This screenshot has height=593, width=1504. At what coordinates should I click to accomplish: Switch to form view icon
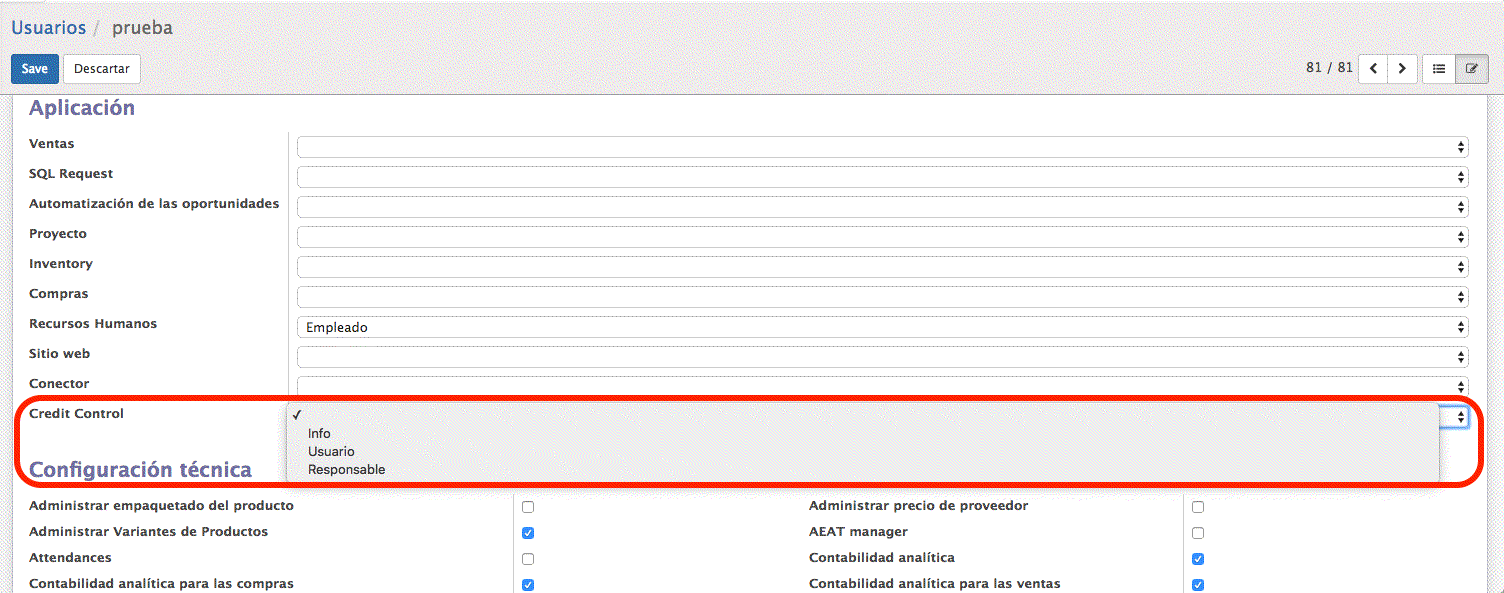pyautogui.click(x=1471, y=69)
